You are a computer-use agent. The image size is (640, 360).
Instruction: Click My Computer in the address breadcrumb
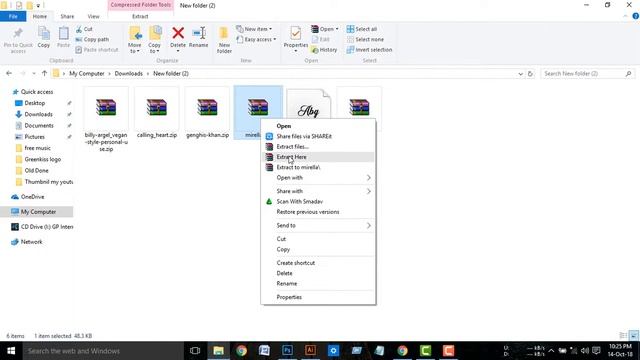pos(87,73)
